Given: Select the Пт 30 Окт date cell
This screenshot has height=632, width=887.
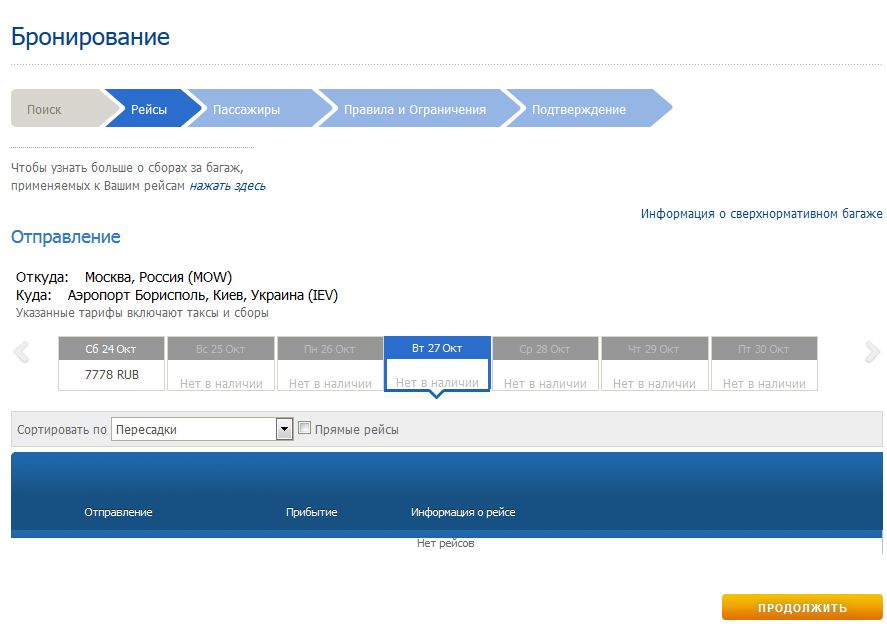Looking at the screenshot, I should [764, 364].
